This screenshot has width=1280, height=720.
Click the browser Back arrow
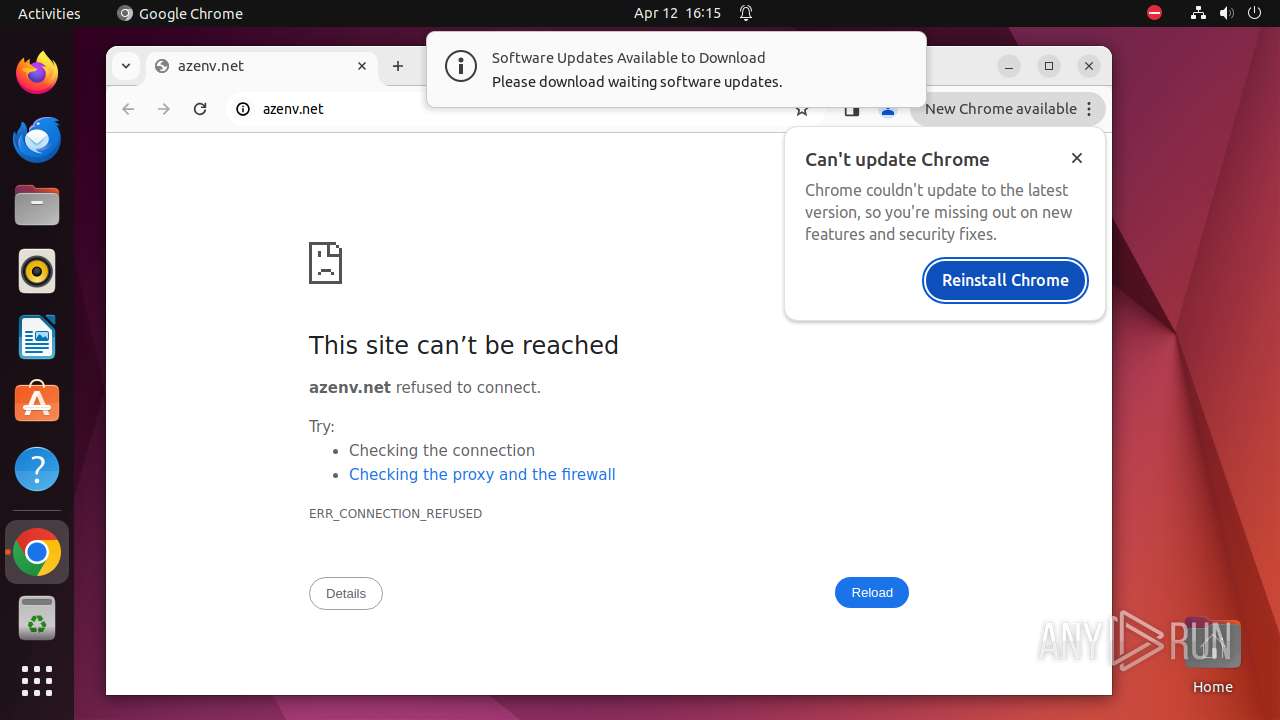pyautogui.click(x=128, y=109)
